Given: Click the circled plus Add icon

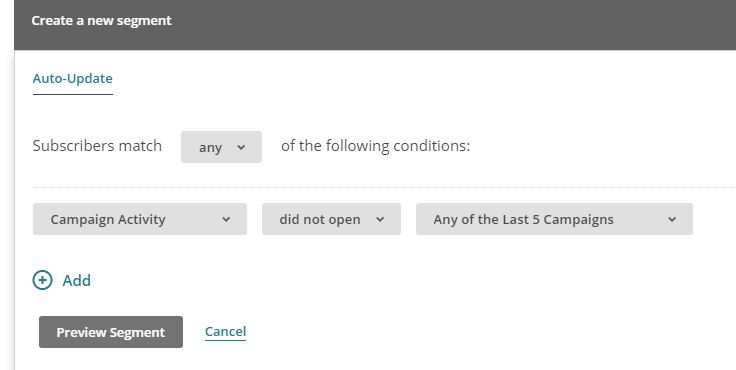Looking at the screenshot, I should tap(42, 280).
